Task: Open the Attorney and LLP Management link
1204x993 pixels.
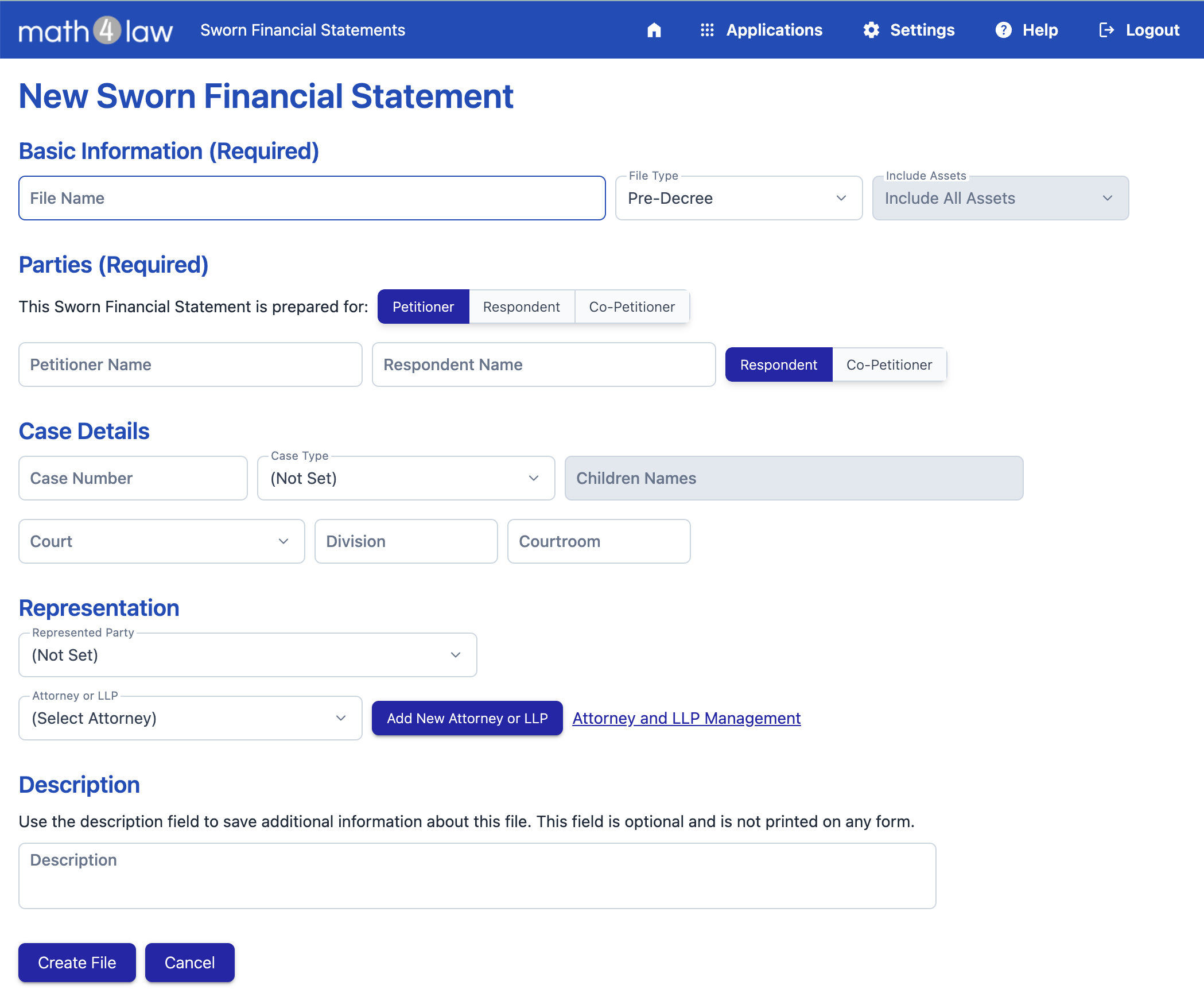Action: [x=686, y=718]
